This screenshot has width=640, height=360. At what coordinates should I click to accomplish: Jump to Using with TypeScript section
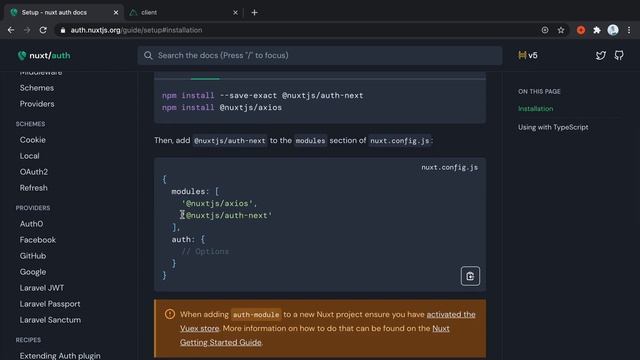click(553, 127)
